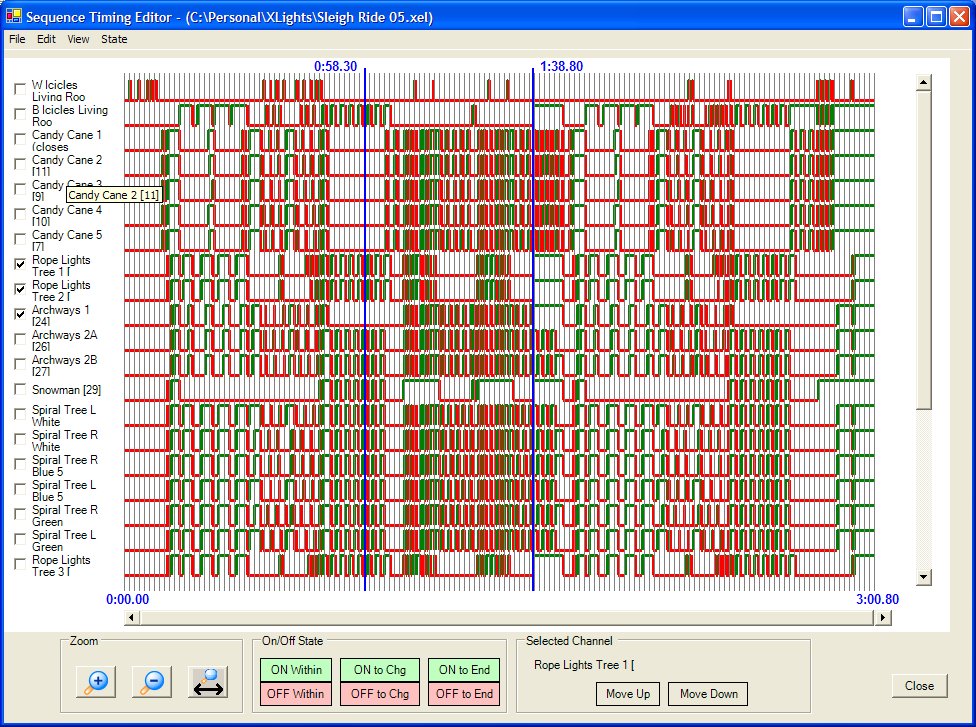Screen dimensions: 976x727
Task: Check the Spiral Tree R Green checkbox
Action: pos(20,514)
